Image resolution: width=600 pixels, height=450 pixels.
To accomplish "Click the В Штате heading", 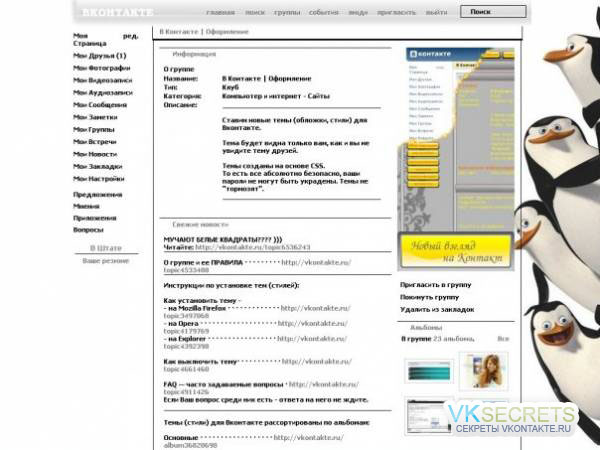I will point(106,248).
